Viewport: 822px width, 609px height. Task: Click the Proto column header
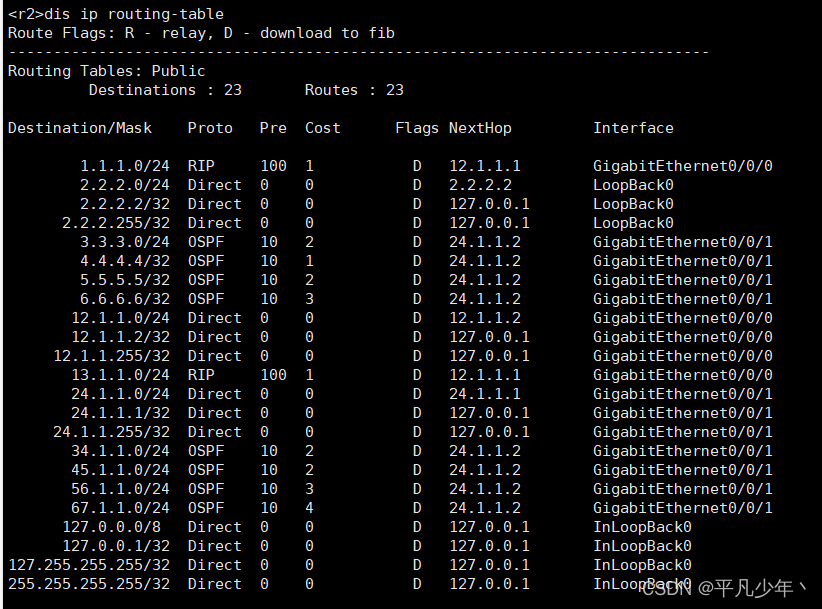coord(210,128)
